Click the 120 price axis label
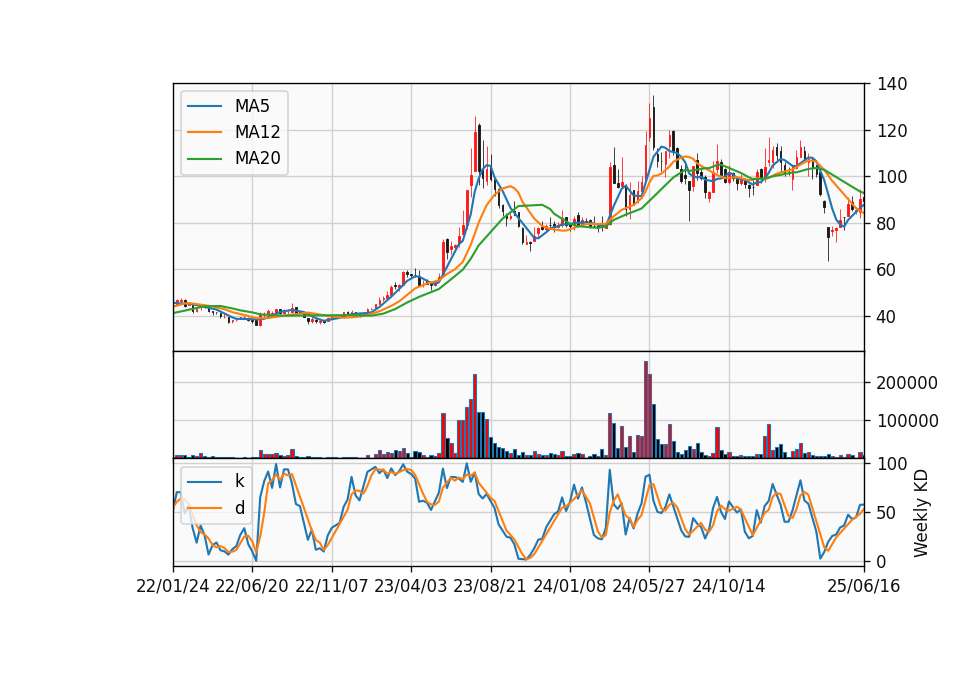This screenshot has height=690, width=960. pyautogui.click(x=892, y=130)
